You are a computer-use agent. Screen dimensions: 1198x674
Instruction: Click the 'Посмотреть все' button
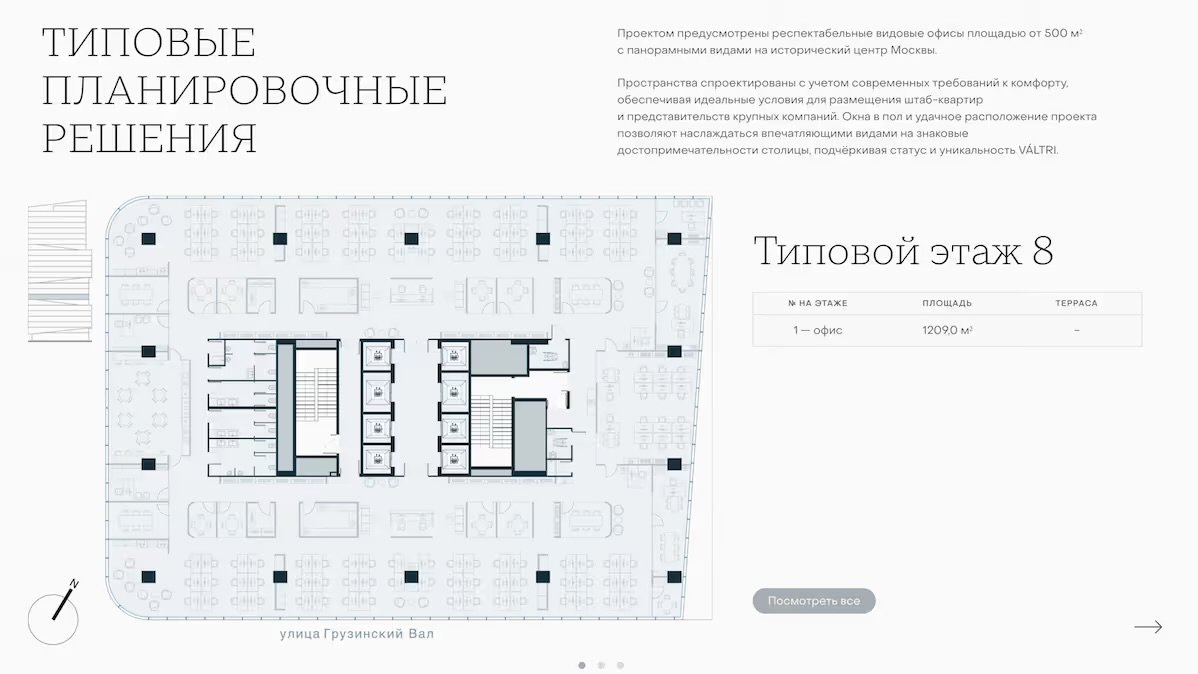click(x=814, y=601)
